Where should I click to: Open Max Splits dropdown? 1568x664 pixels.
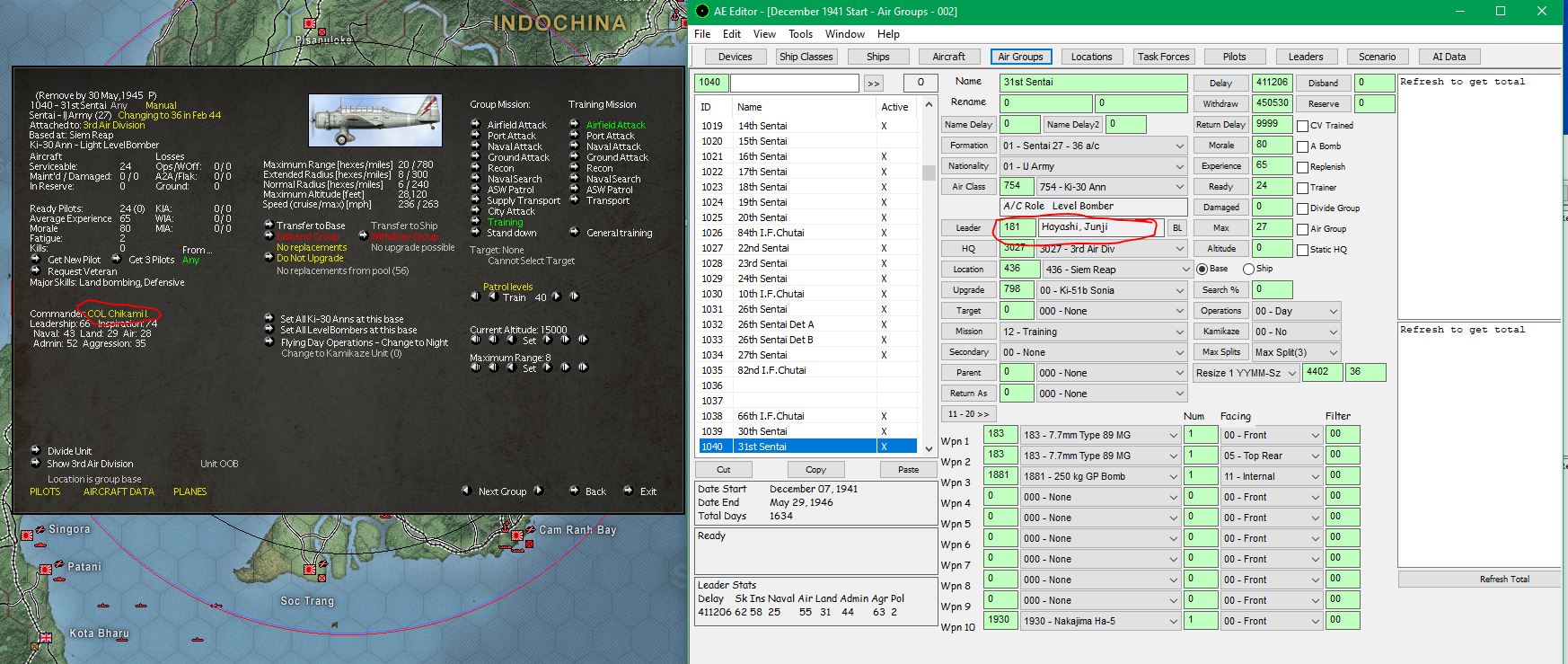pyautogui.click(x=1296, y=352)
